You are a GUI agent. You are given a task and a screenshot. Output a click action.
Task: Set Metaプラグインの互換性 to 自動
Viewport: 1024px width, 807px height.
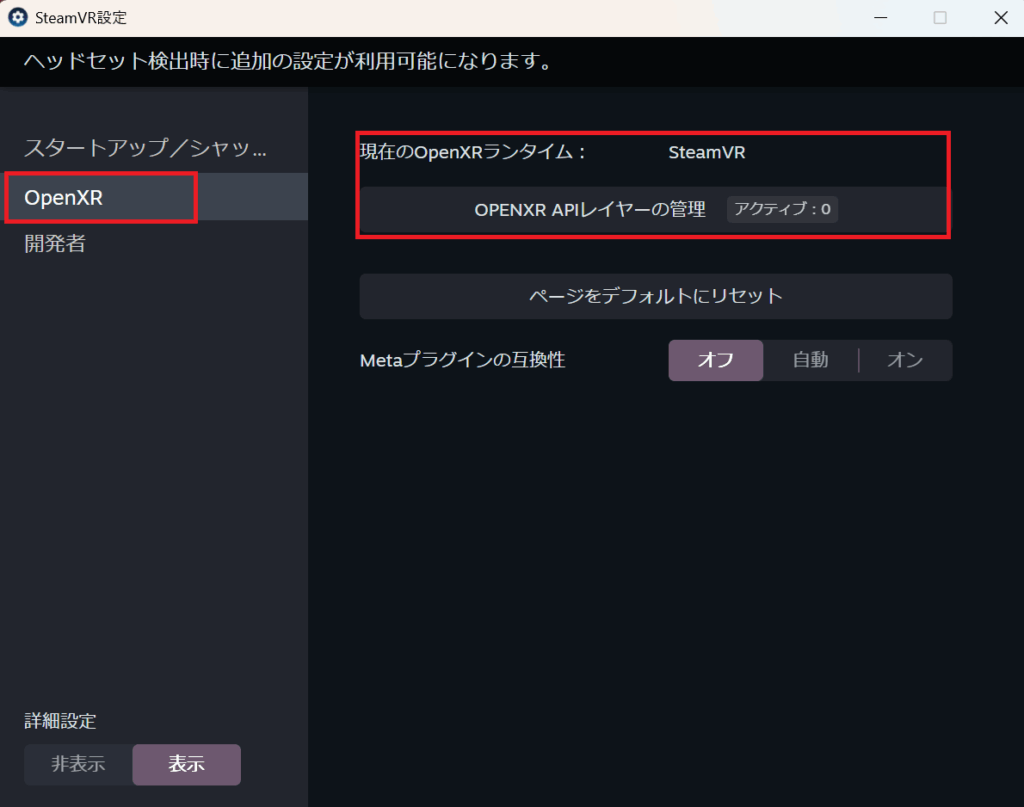[x=810, y=360]
